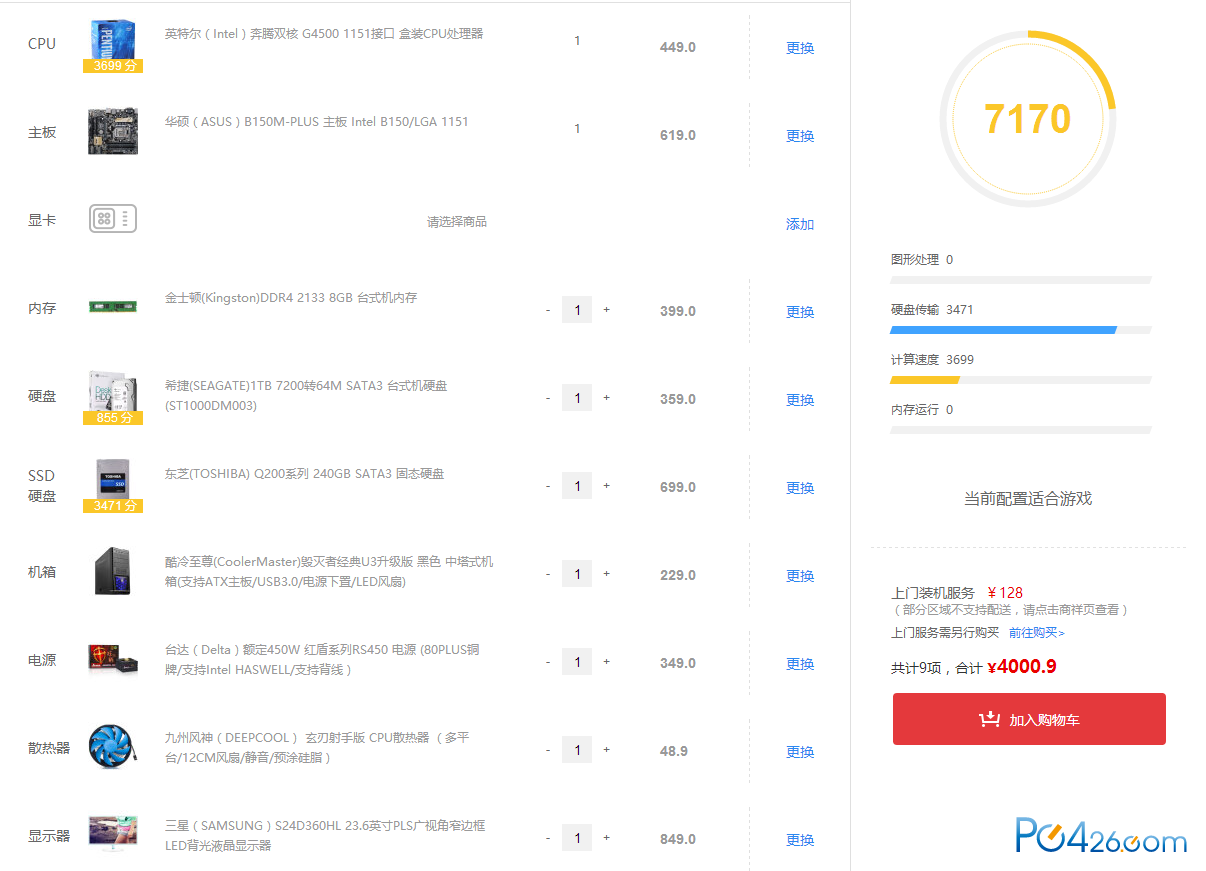Image resolution: width=1206 pixels, height=871 pixels.
Task: Decrease Toshiba SSD quantity with minus
Action: [548, 486]
